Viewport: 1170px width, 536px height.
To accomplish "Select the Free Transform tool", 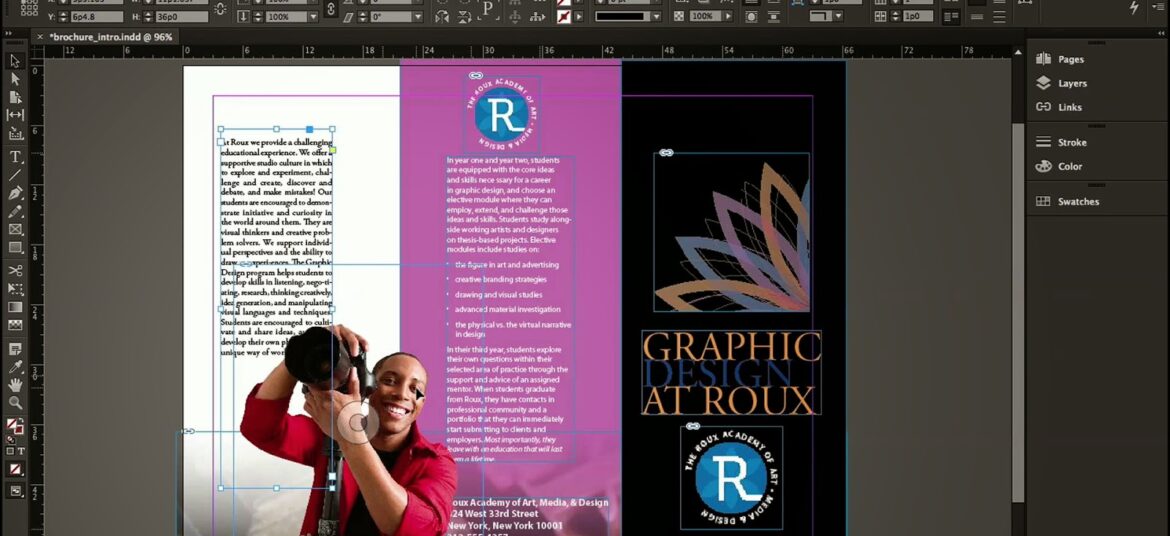I will coord(15,288).
